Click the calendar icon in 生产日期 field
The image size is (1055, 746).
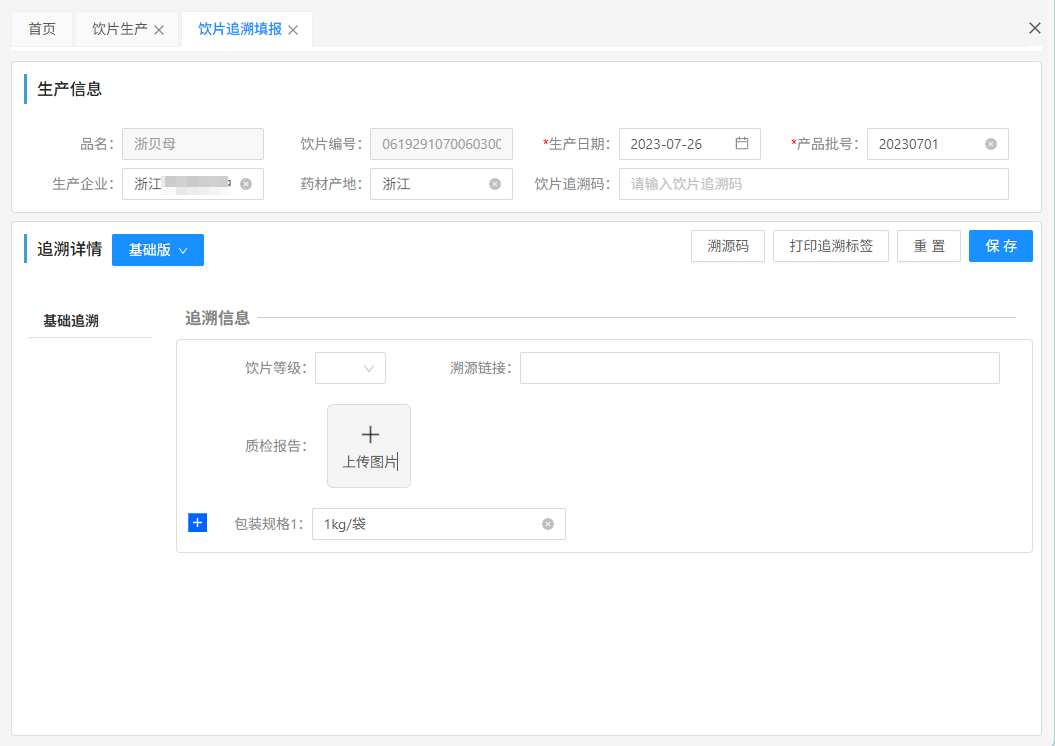tap(742, 144)
